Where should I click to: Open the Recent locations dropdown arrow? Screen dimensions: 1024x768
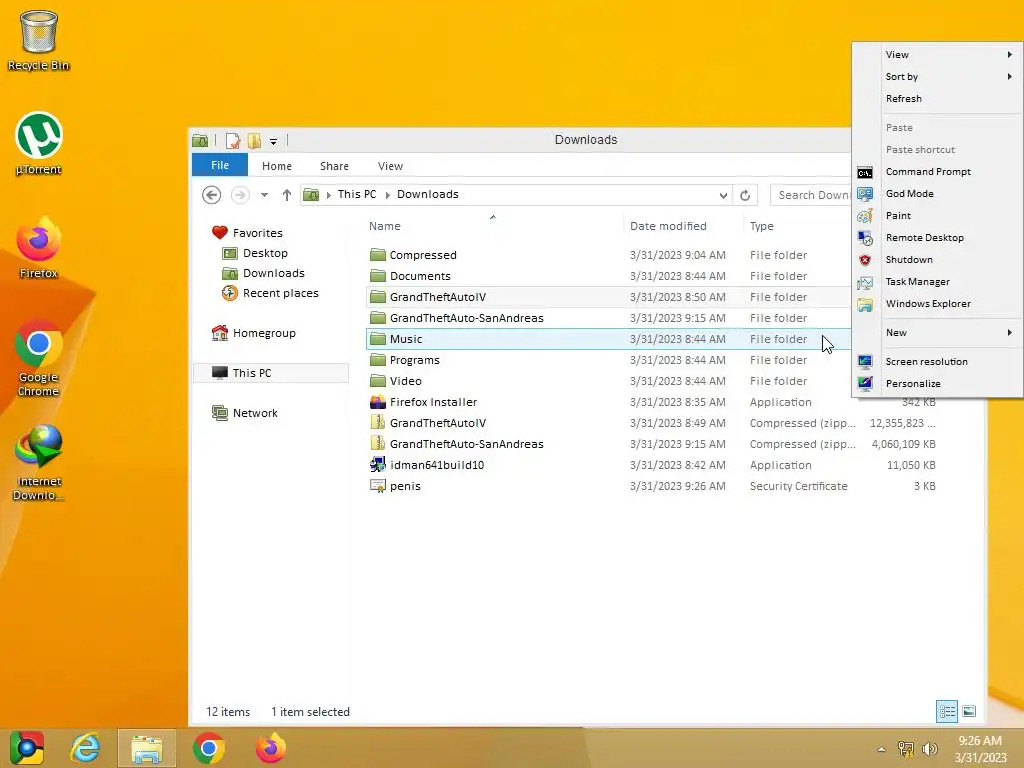pyautogui.click(x=264, y=195)
